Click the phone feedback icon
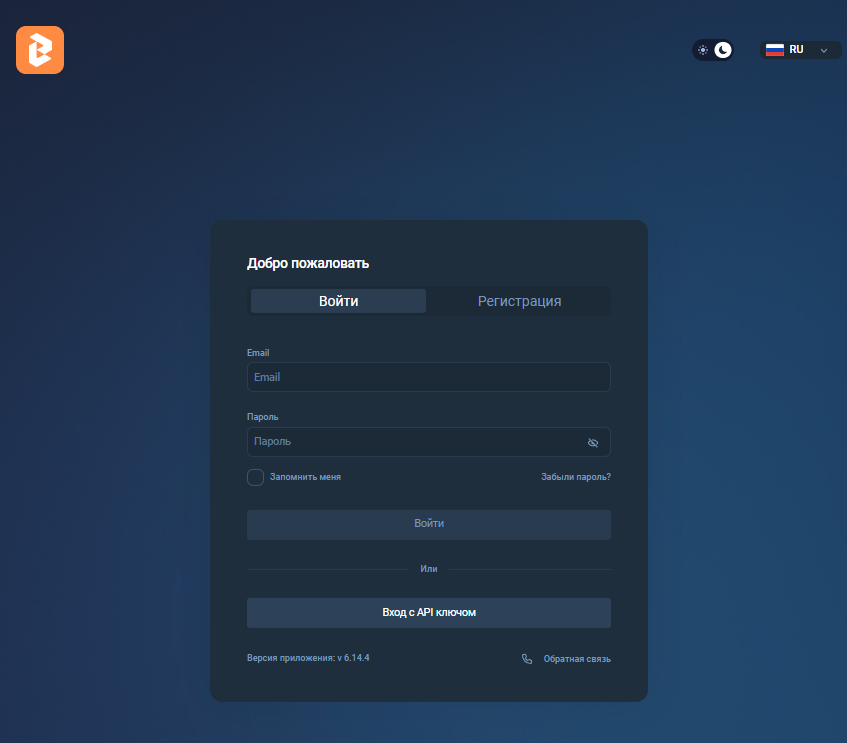The image size is (847, 743). 527,659
